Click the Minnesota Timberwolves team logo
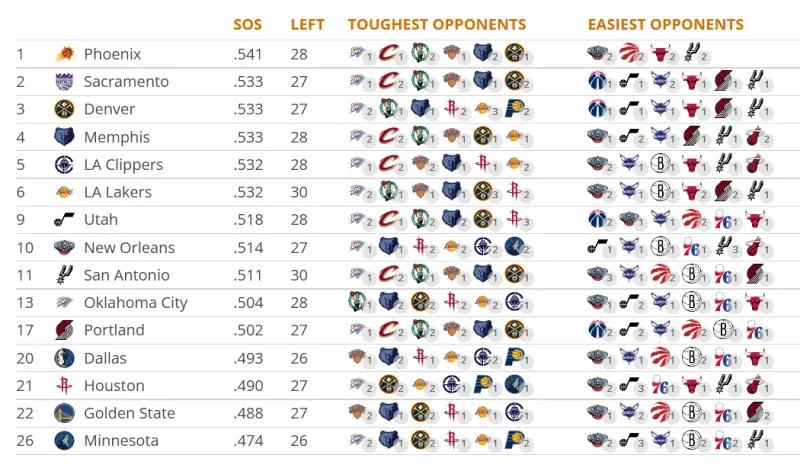The height and width of the screenshot is (468, 800). [x=64, y=440]
